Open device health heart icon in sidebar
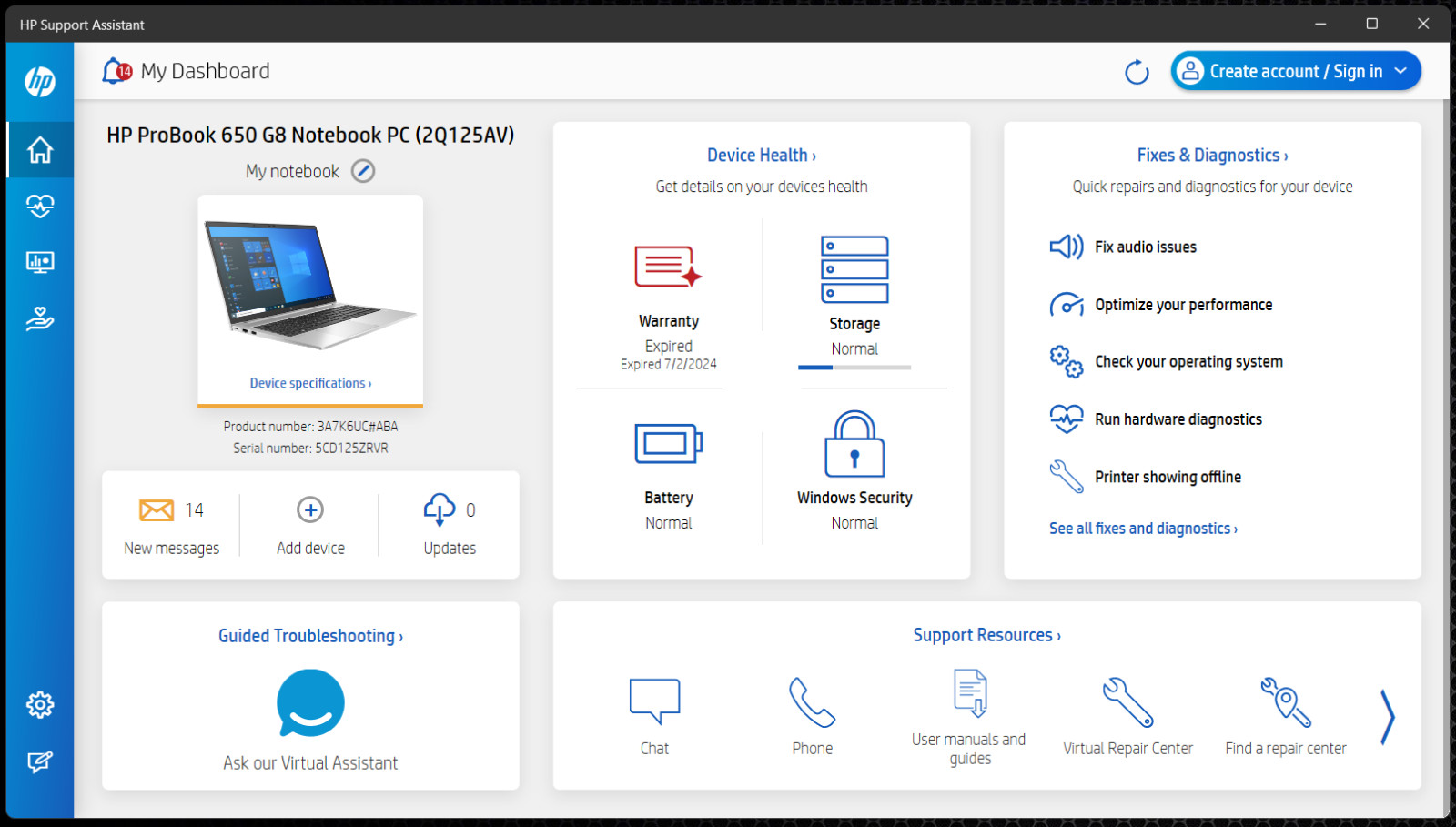The image size is (1456, 827). pyautogui.click(x=40, y=207)
